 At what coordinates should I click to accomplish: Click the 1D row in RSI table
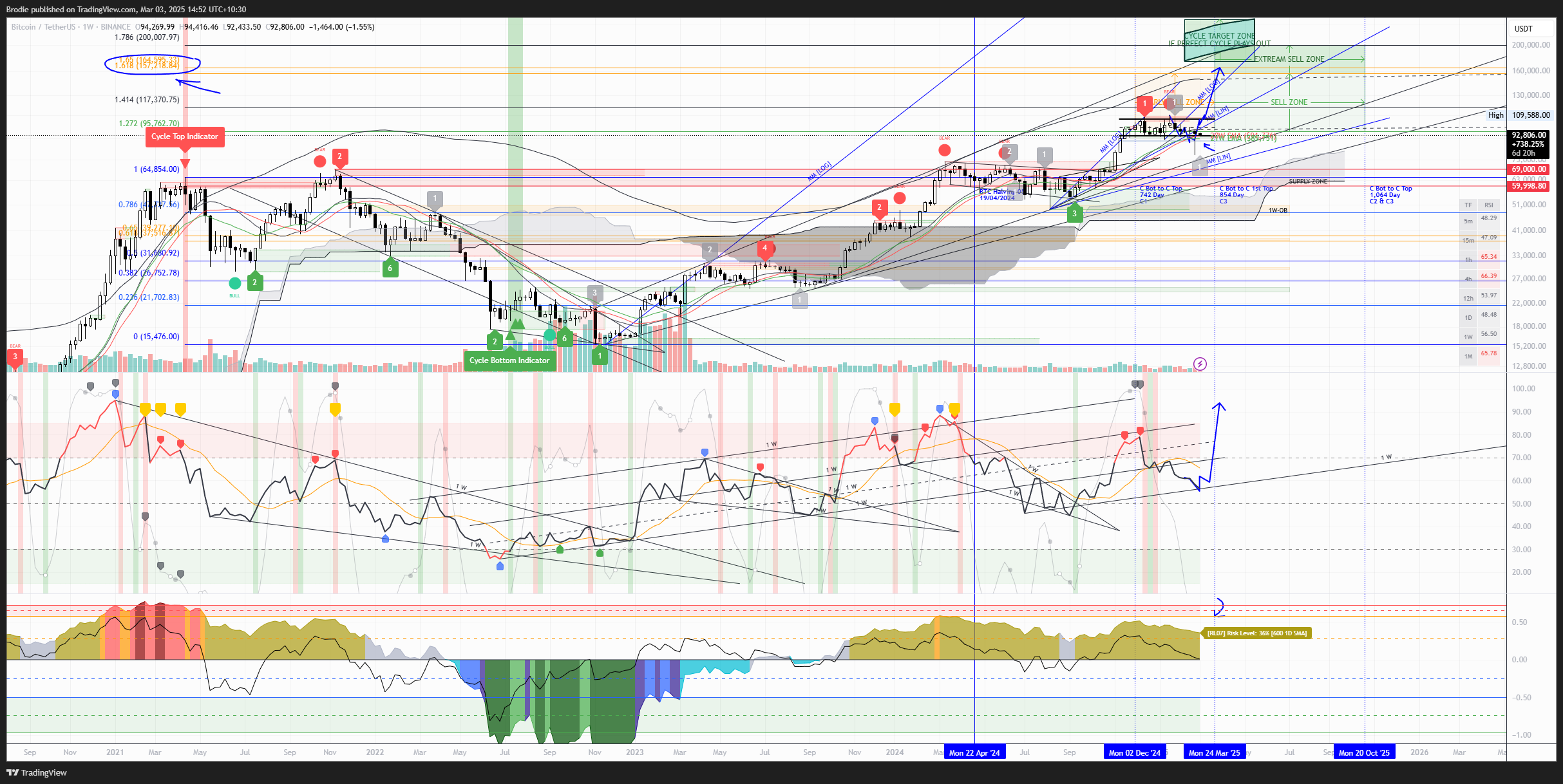pos(1479,317)
